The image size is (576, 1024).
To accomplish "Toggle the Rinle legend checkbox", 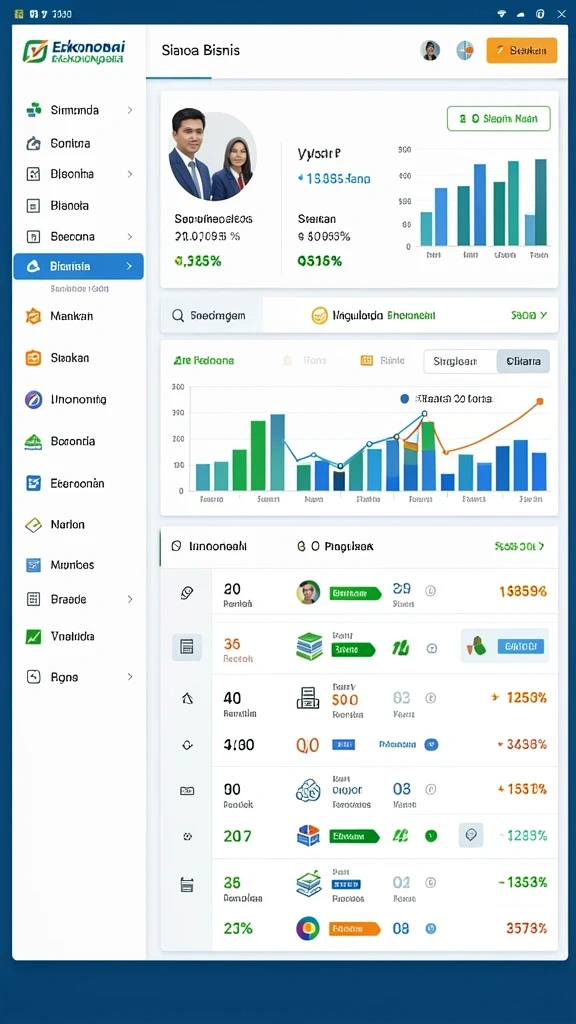I will 366,360.
